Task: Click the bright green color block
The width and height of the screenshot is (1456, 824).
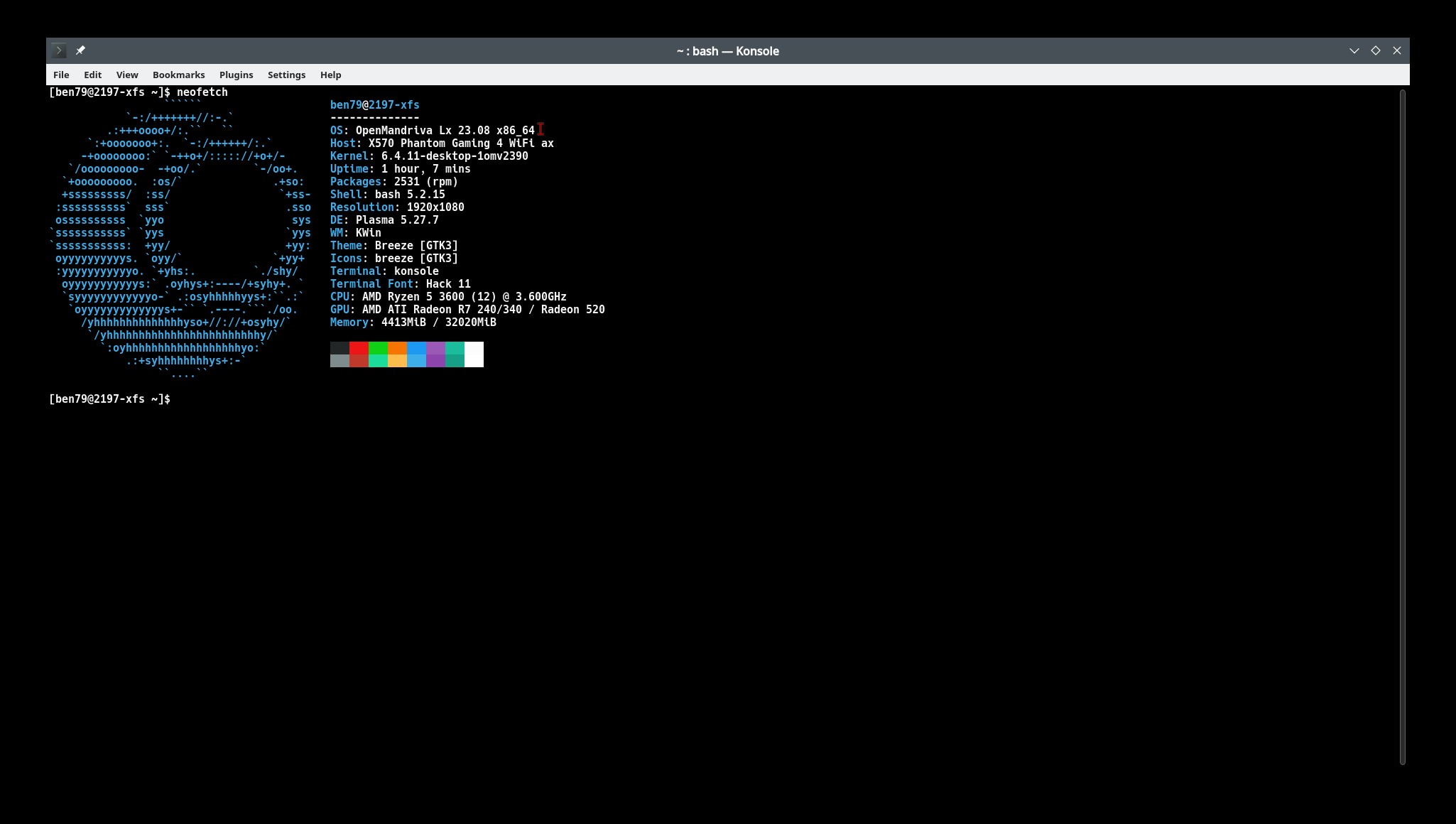Action: [x=378, y=348]
